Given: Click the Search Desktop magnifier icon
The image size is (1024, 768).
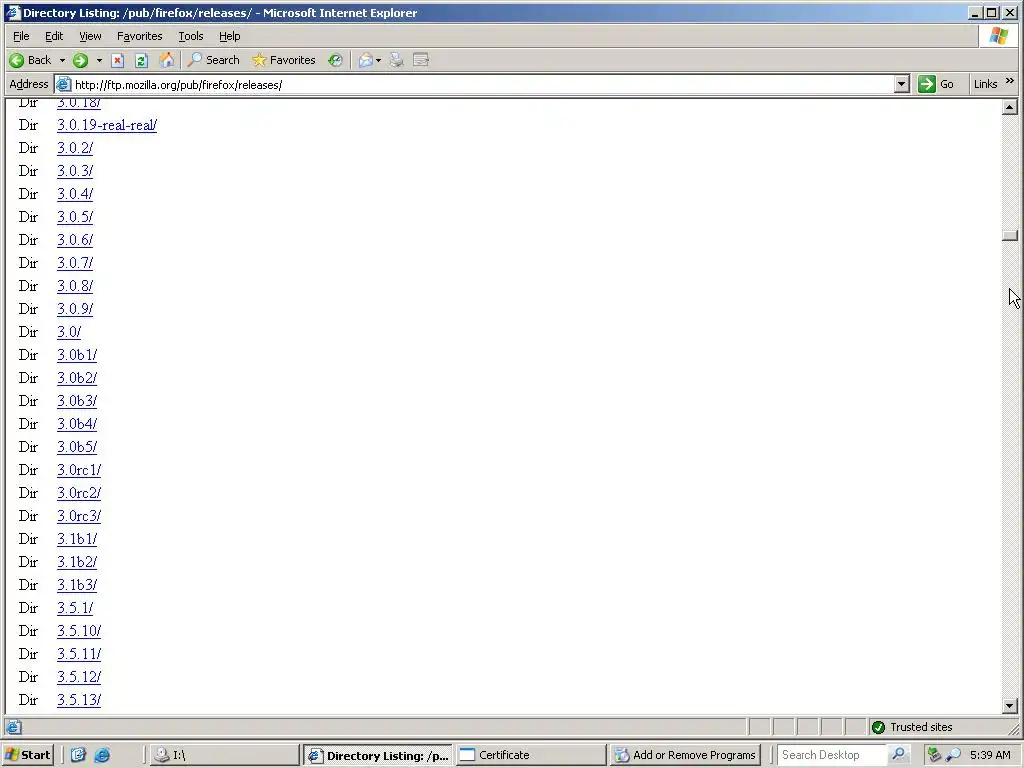Looking at the screenshot, I should click(899, 755).
